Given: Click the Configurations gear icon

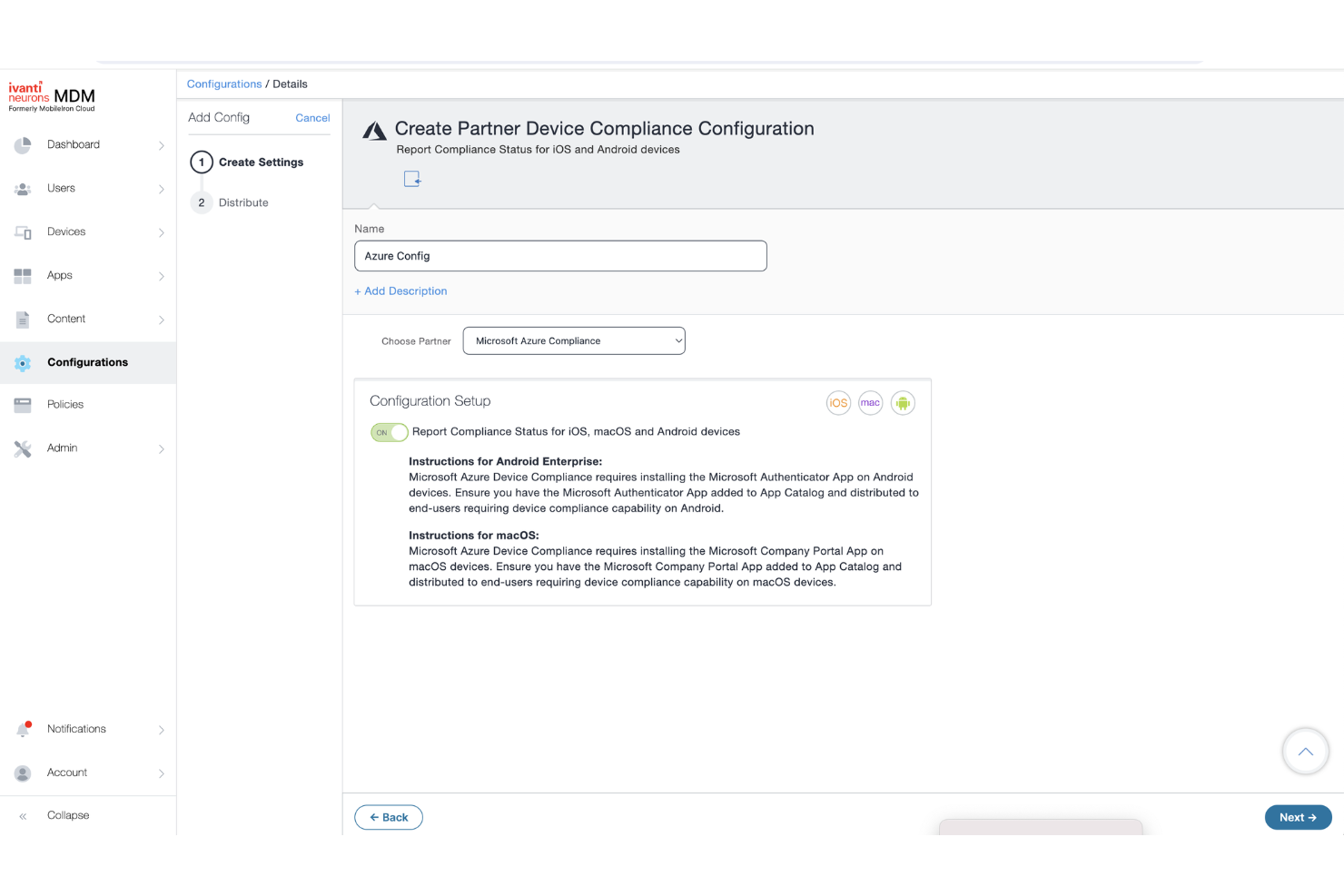Looking at the screenshot, I should 23,363.
